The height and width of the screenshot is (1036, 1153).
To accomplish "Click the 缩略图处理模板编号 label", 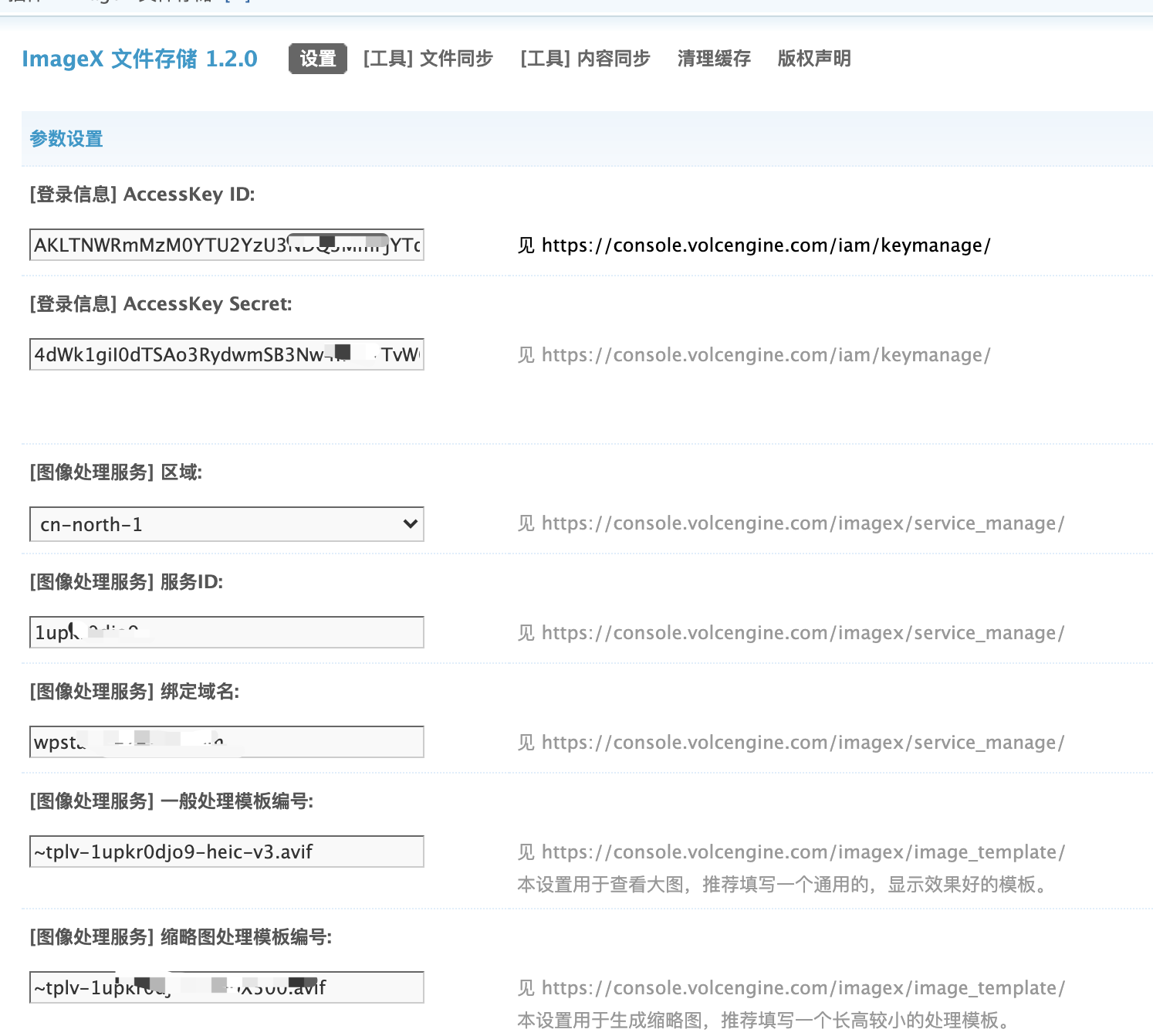I will 181,937.
